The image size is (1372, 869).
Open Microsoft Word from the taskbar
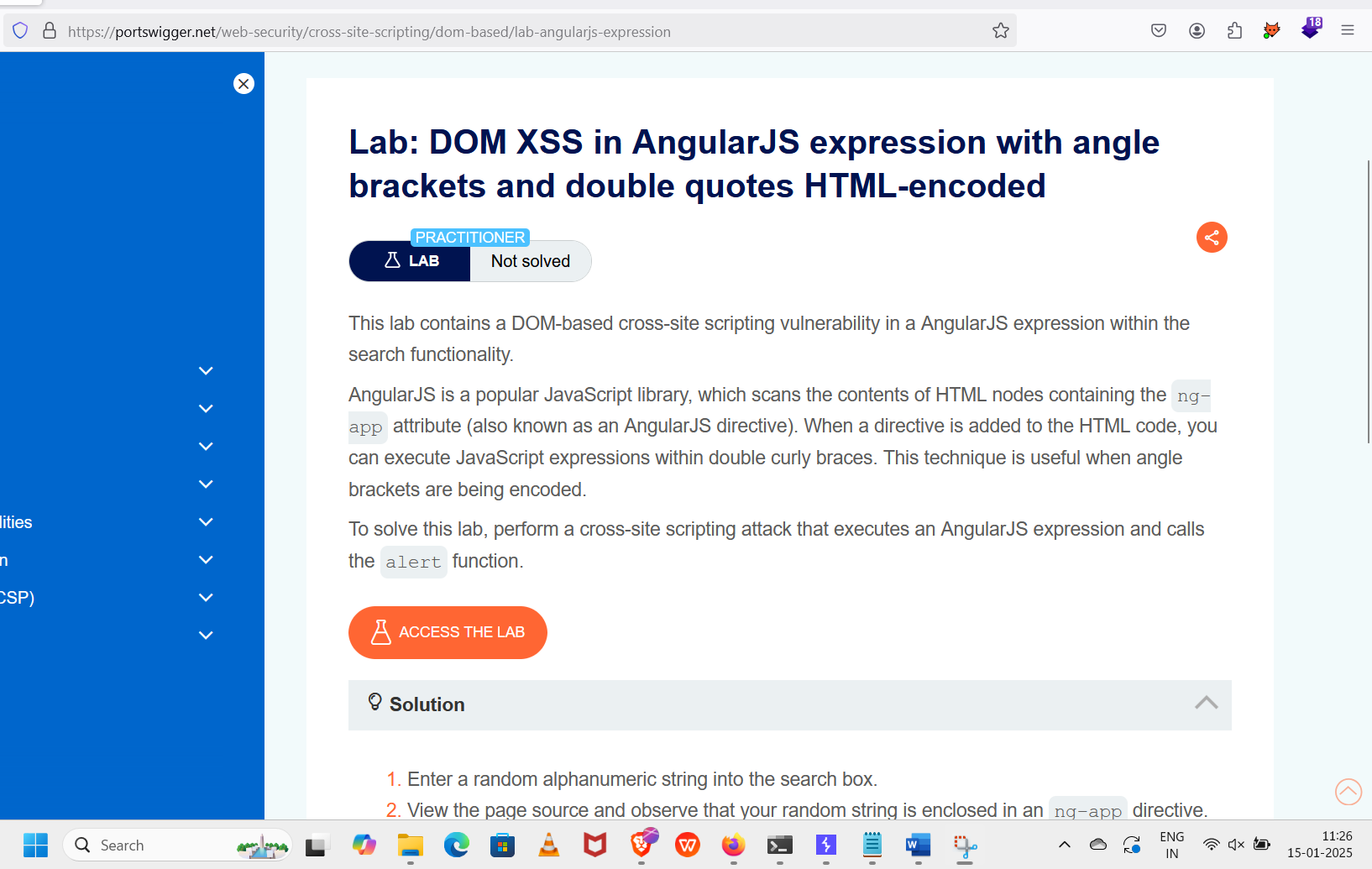coord(918,845)
